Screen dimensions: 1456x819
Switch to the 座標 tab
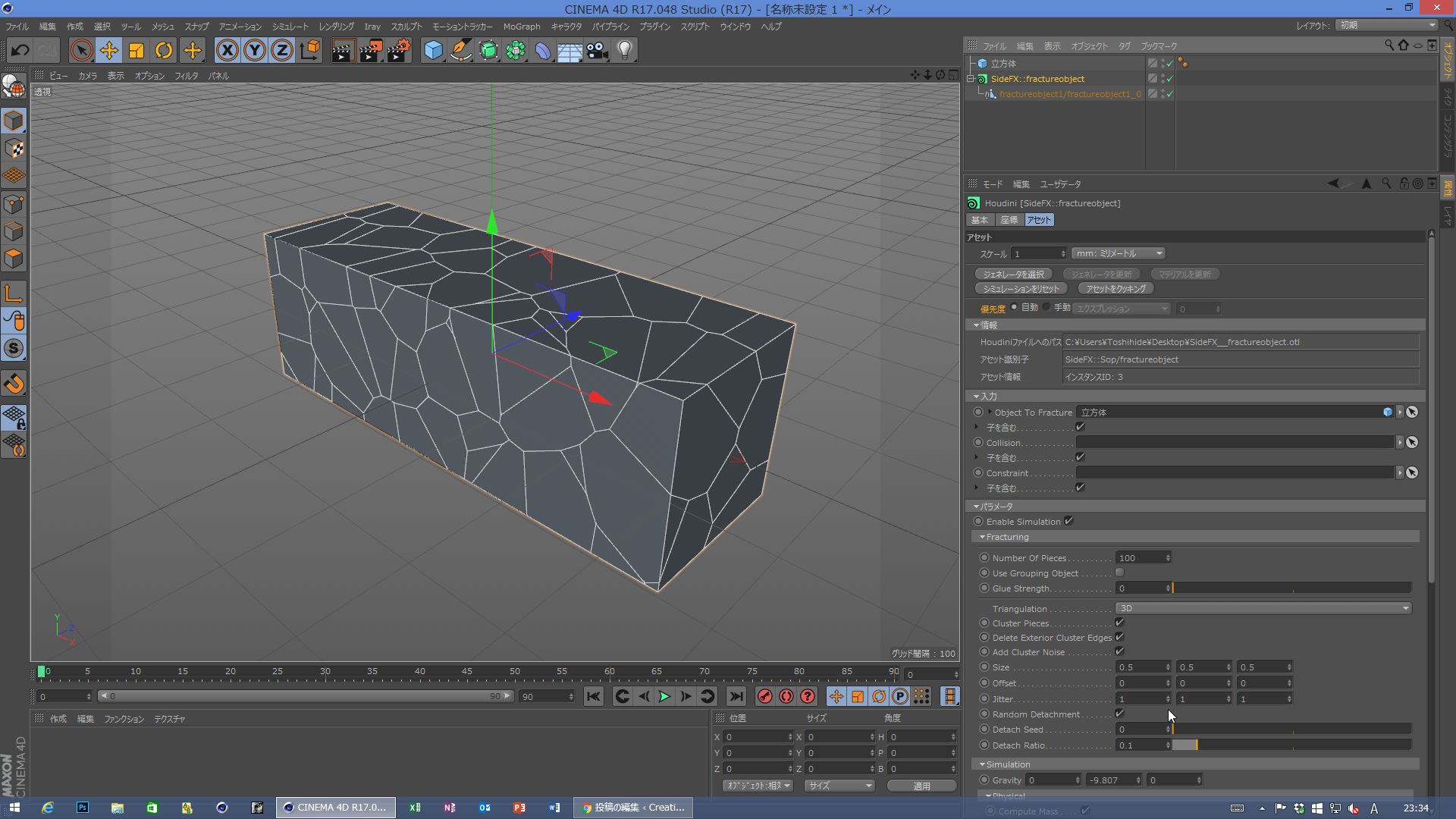1009,220
